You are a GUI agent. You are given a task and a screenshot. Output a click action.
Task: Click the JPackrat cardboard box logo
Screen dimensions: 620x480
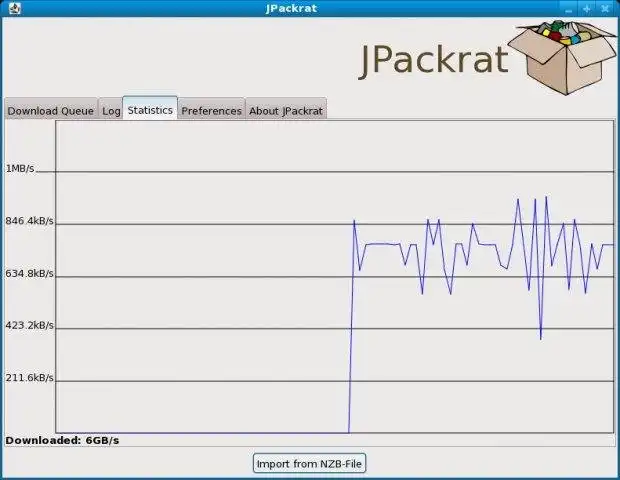point(563,57)
